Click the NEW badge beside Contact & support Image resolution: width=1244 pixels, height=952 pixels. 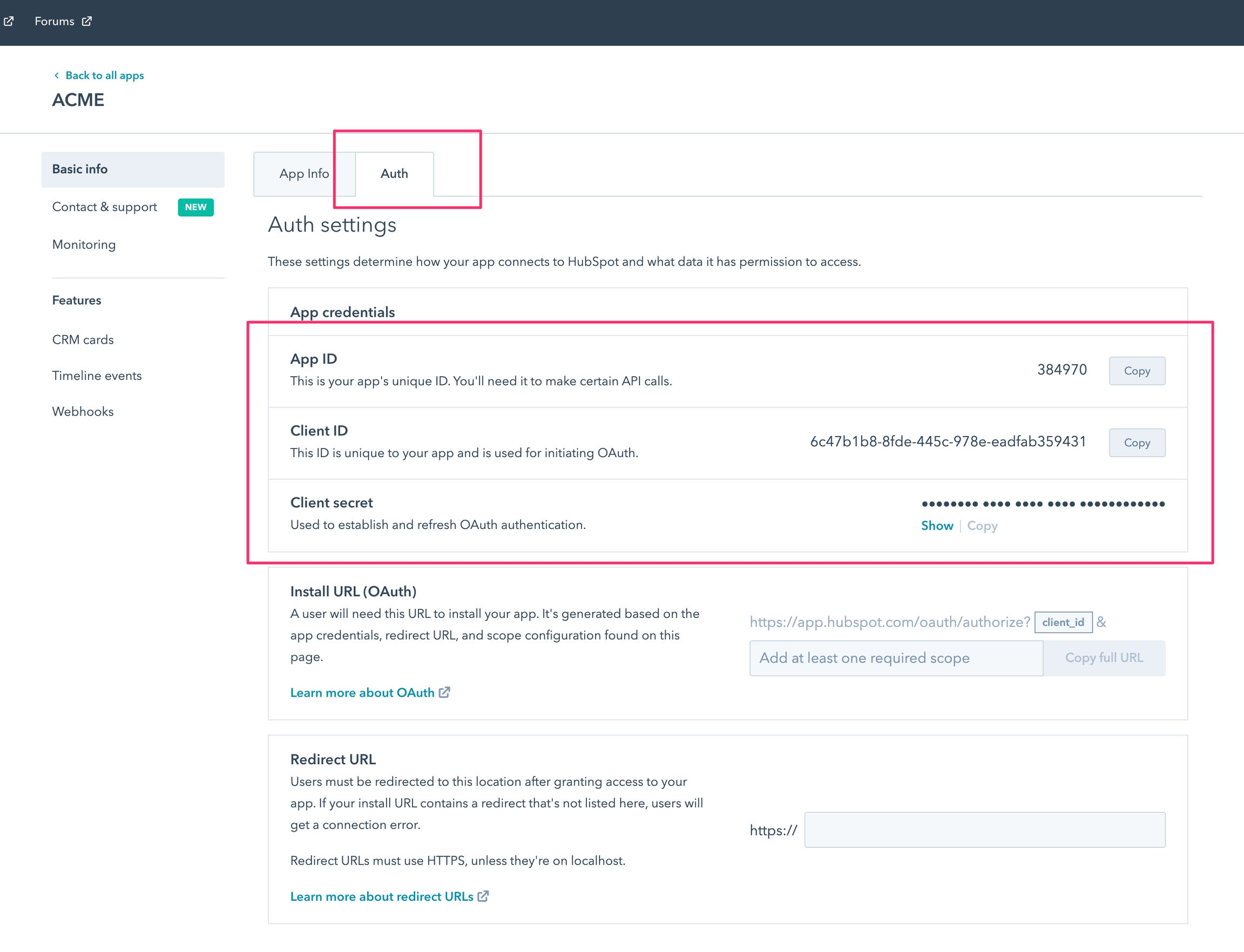(x=195, y=207)
